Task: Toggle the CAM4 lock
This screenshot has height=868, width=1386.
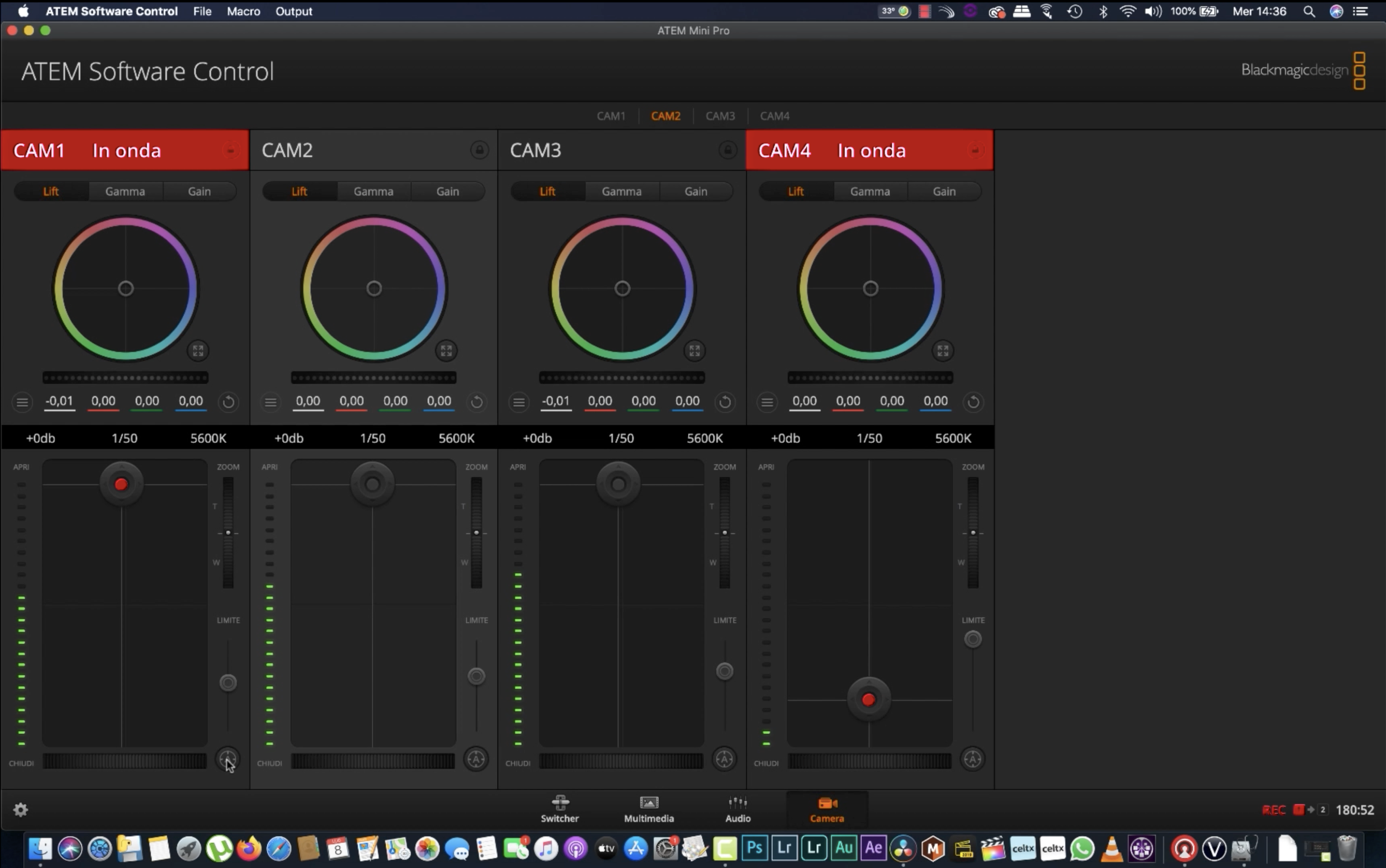Action: [975, 150]
